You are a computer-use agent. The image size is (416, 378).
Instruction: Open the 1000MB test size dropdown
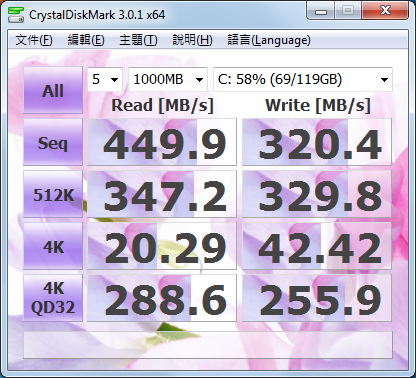pyautogui.click(x=168, y=79)
